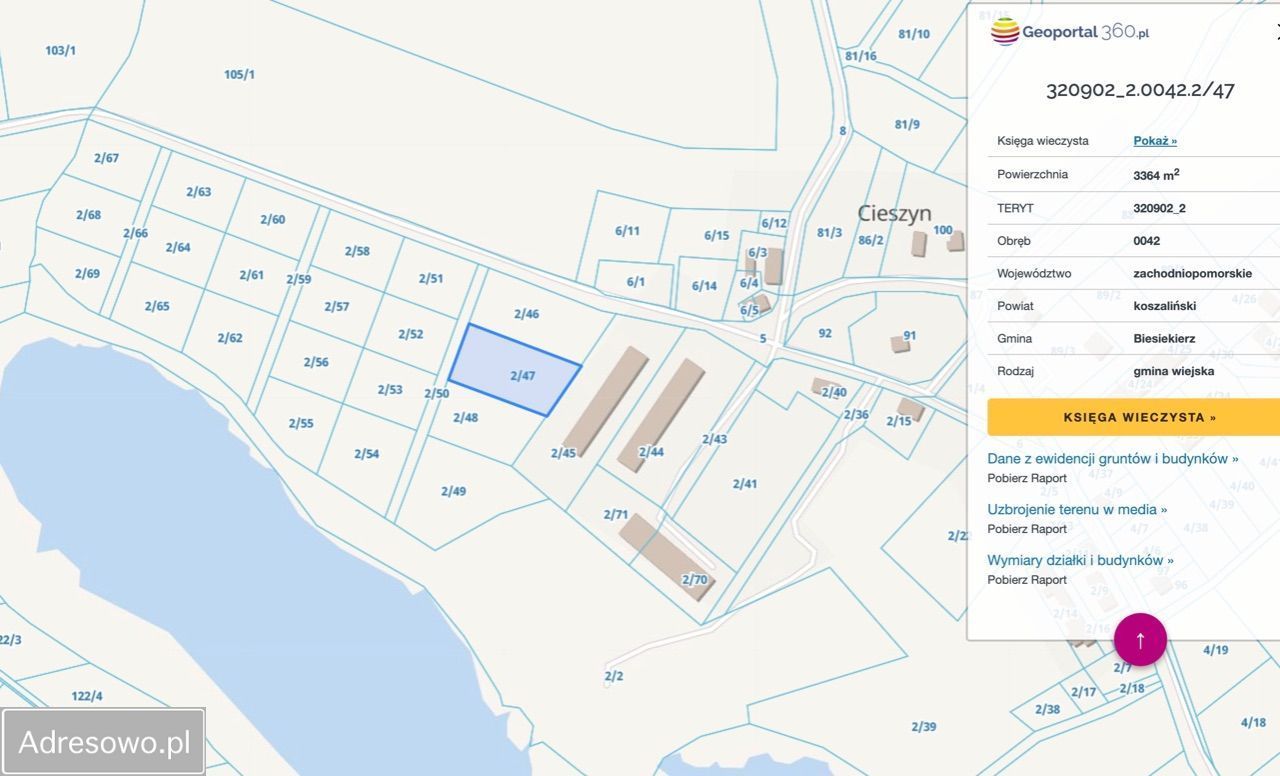Viewport: 1280px width, 776px height.
Task: Click parcel 2/62 on the map
Action: (x=230, y=338)
